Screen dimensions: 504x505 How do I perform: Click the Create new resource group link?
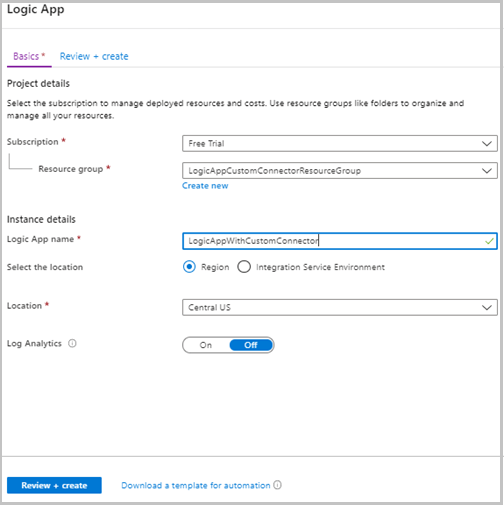pos(205,186)
